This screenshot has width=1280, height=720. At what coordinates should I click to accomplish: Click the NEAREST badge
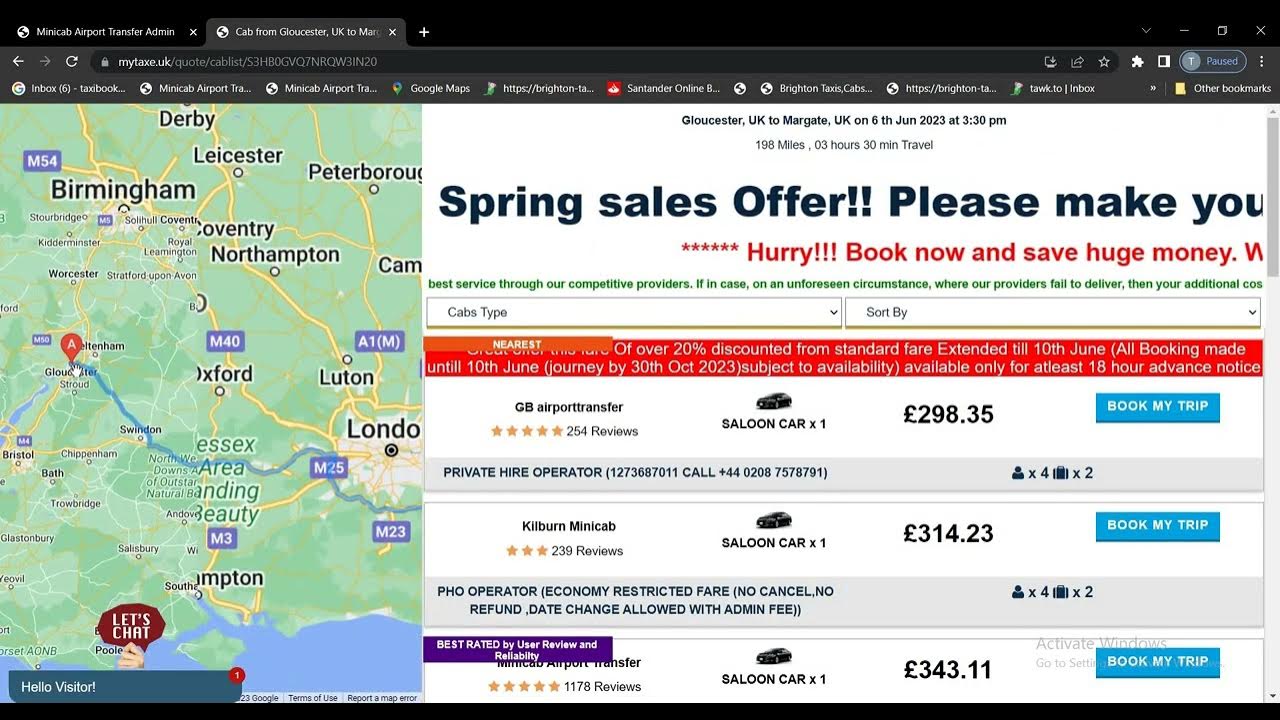[517, 344]
